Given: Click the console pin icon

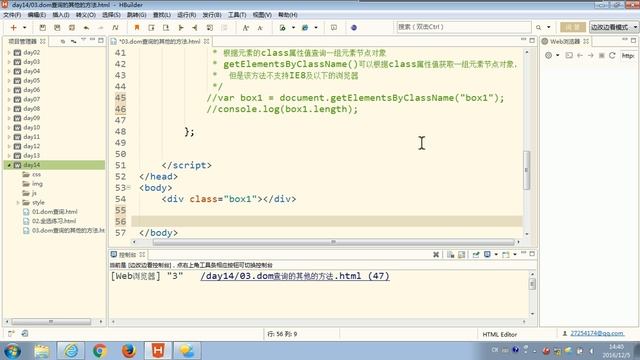Looking at the screenshot, I should (476, 254).
